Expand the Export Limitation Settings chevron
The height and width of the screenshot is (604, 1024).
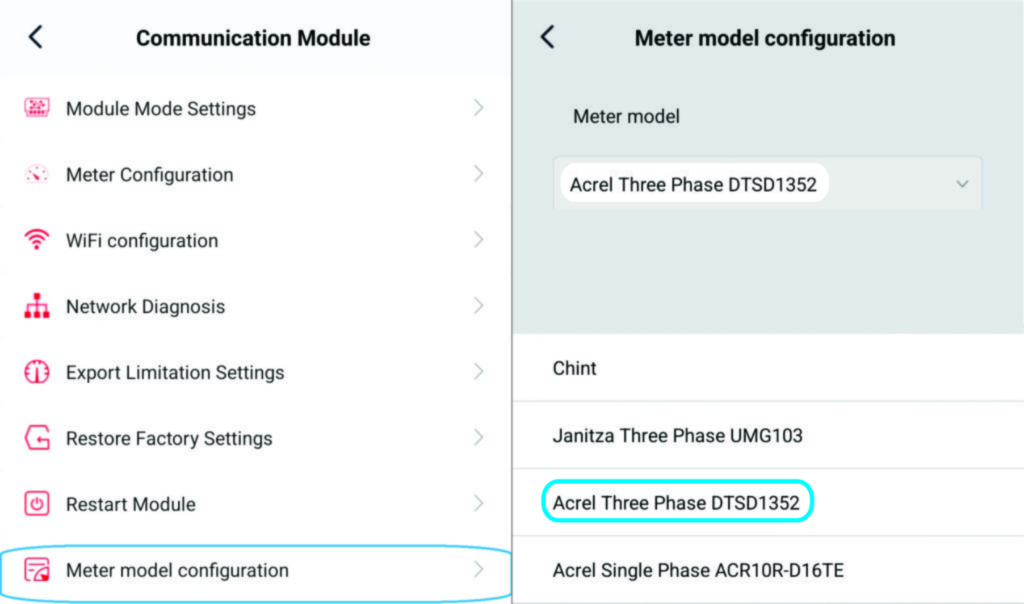(478, 372)
